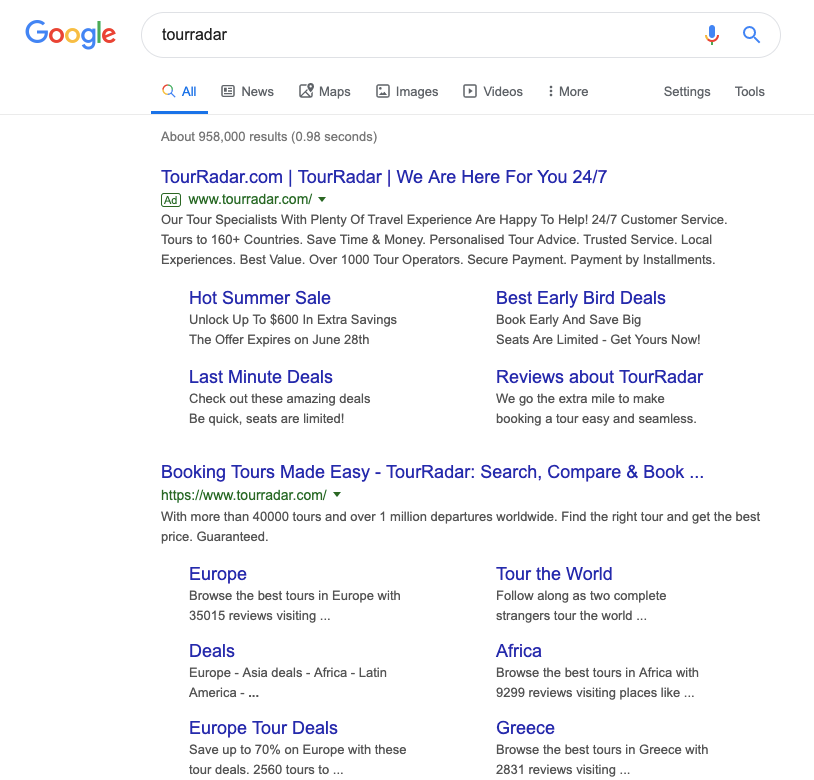This screenshot has width=814, height=780.
Task: Open the Tour the World sitelink
Action: pos(554,574)
